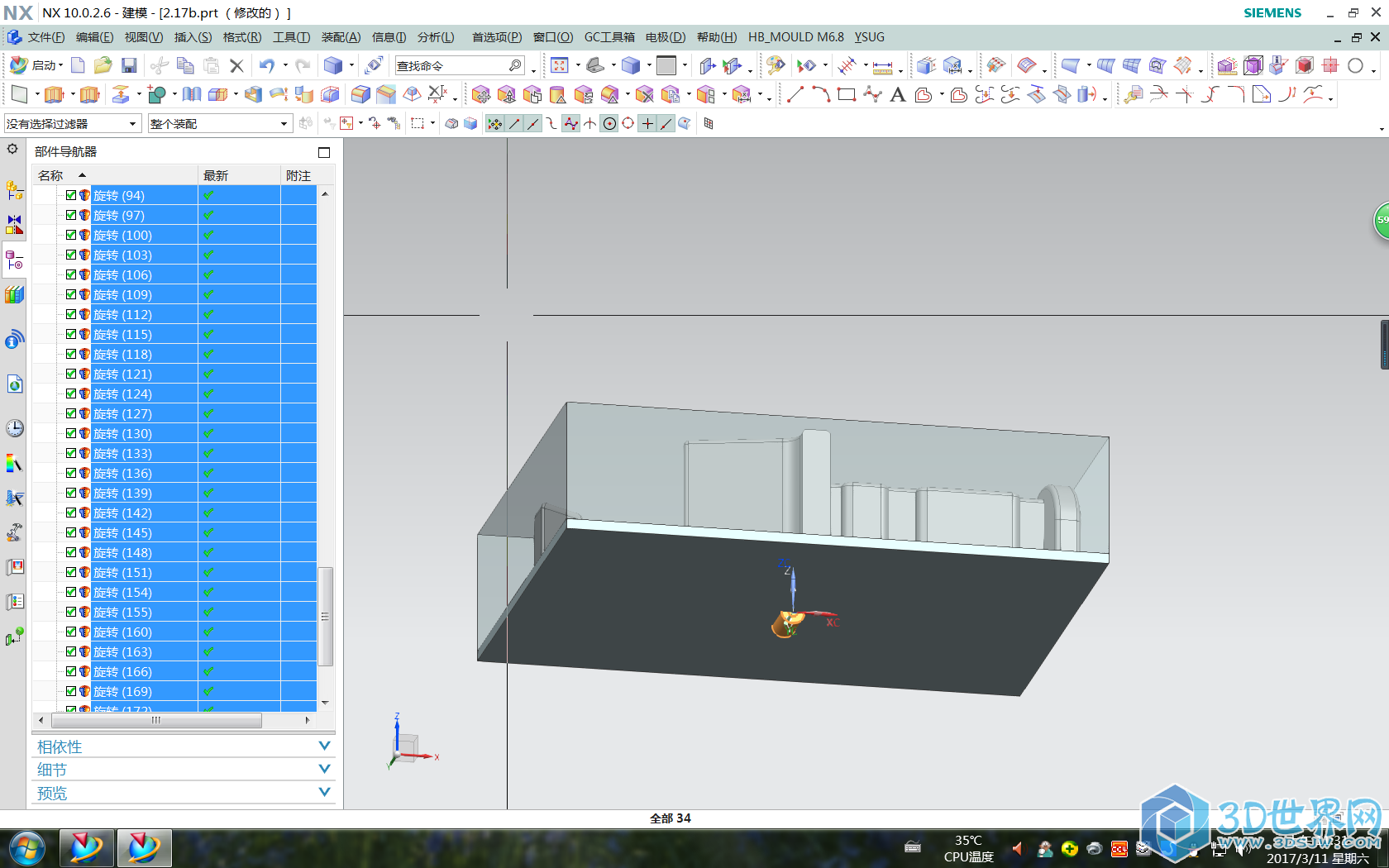Open the 插入(S) menu

(x=193, y=37)
